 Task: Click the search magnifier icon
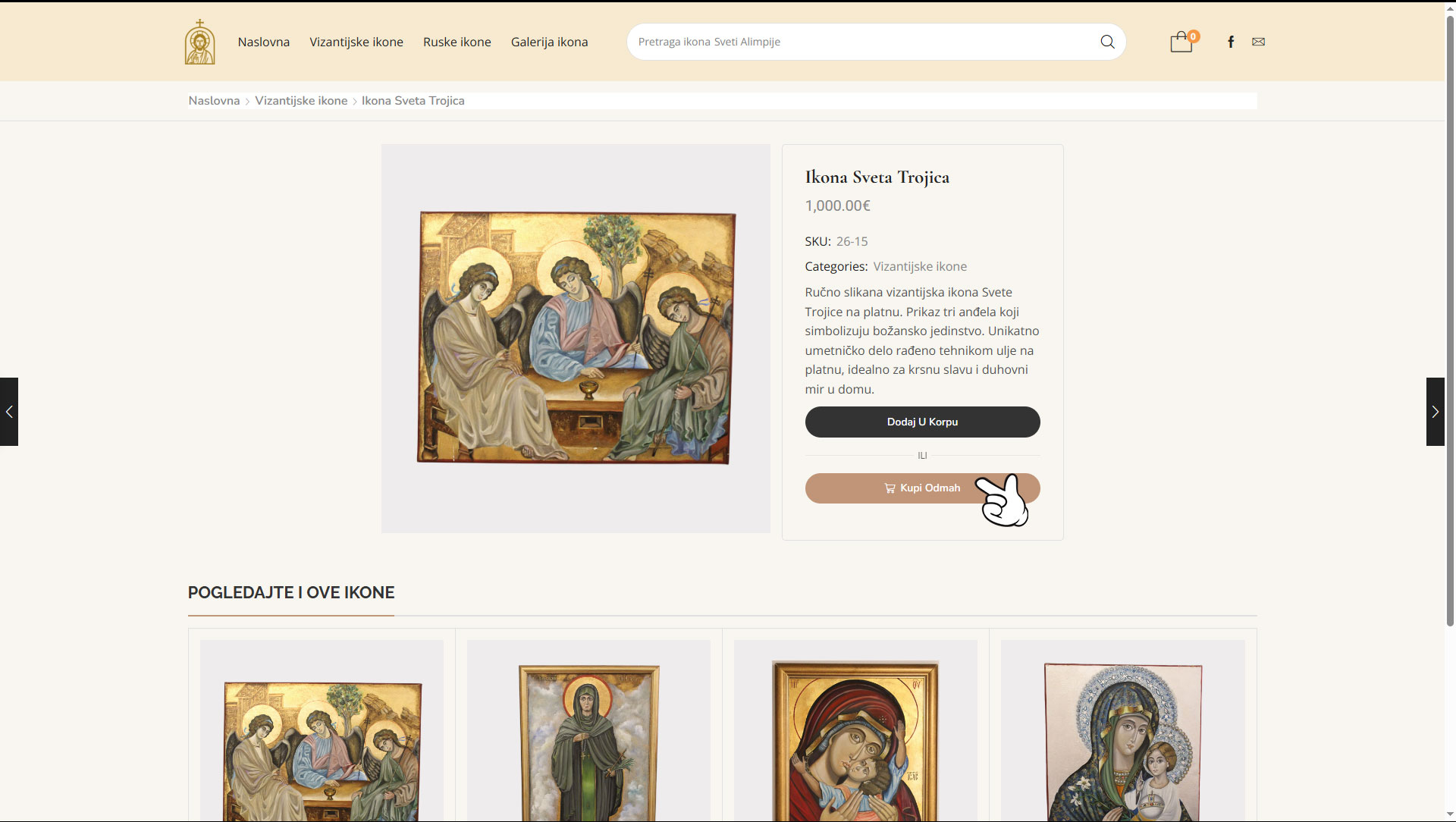pyautogui.click(x=1107, y=42)
